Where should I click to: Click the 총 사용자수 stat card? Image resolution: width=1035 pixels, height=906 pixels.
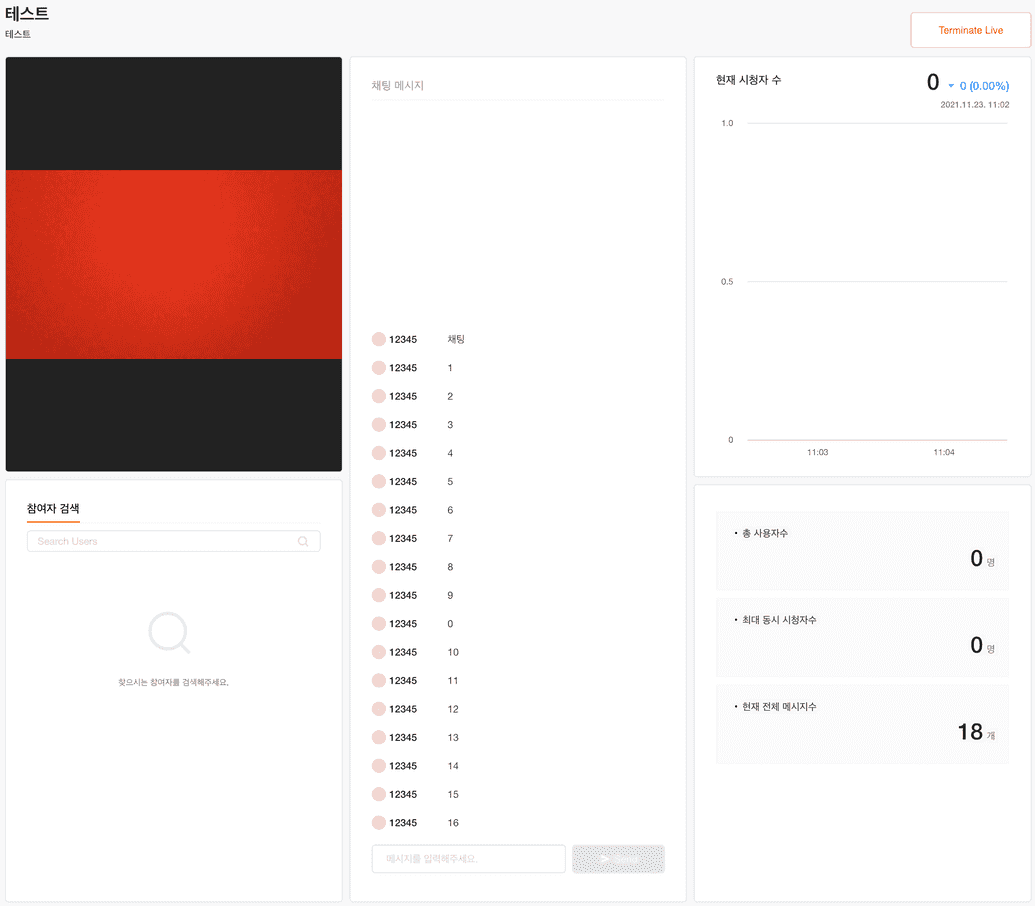pyautogui.click(x=862, y=551)
